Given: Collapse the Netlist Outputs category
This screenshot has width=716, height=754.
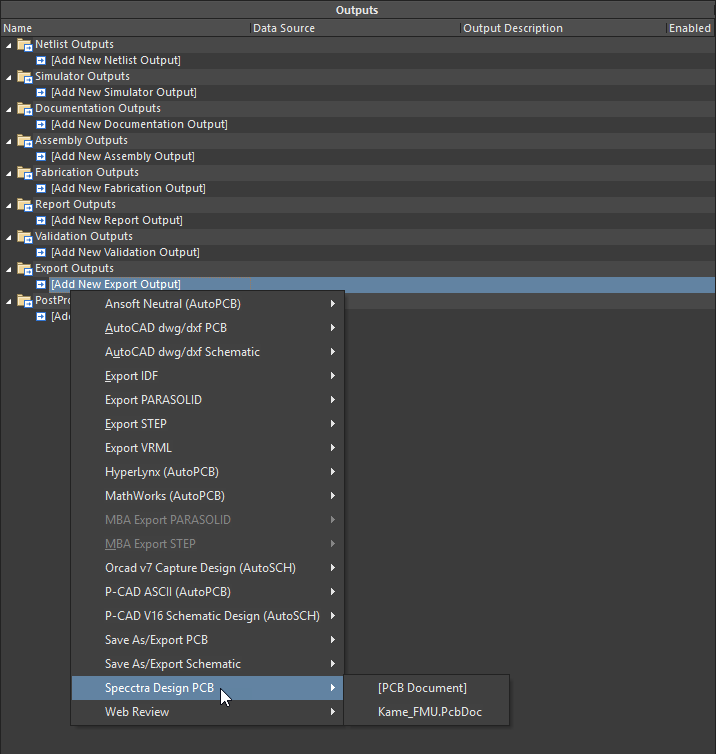Looking at the screenshot, I should pos(9,45).
